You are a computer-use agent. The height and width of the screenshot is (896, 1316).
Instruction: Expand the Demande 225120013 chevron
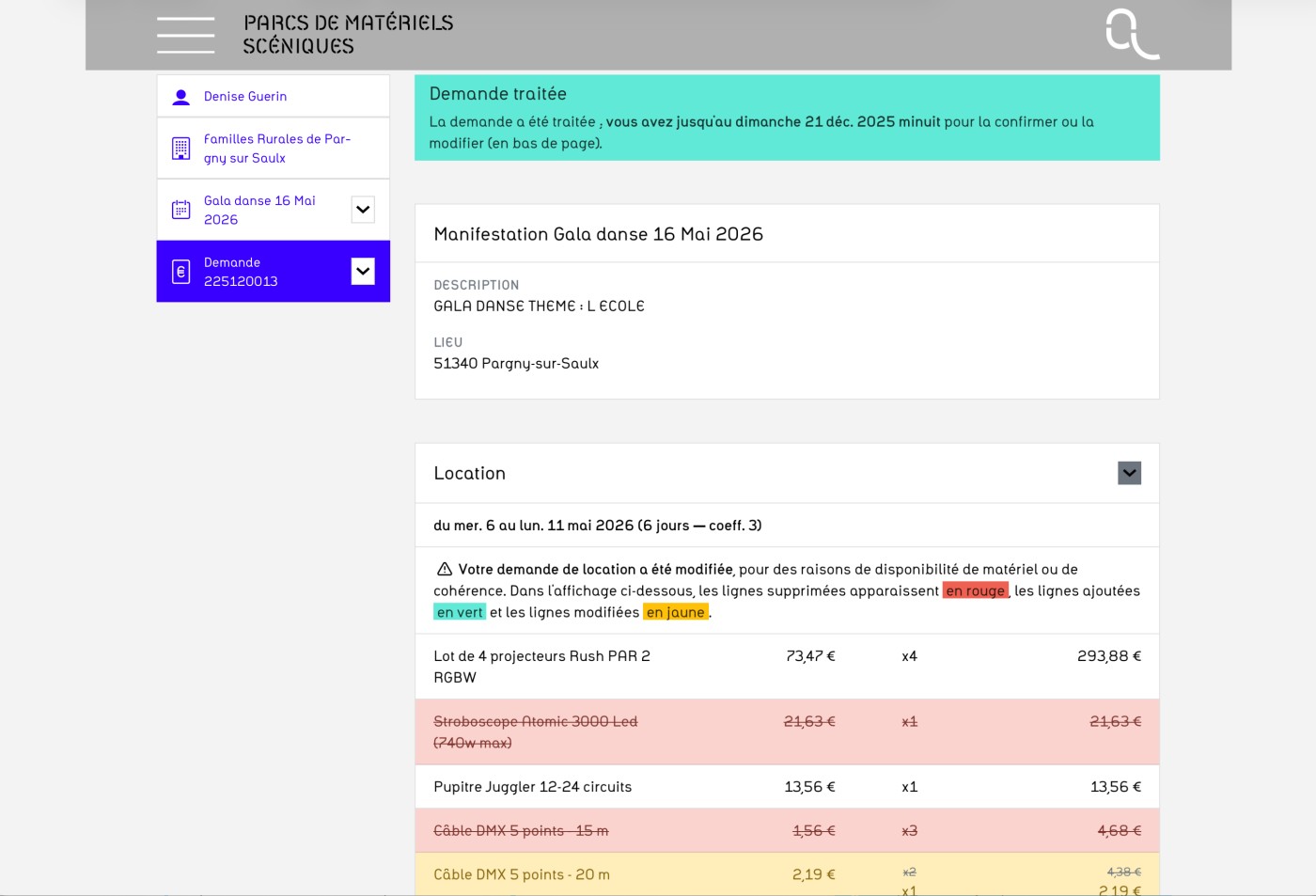[x=363, y=272]
